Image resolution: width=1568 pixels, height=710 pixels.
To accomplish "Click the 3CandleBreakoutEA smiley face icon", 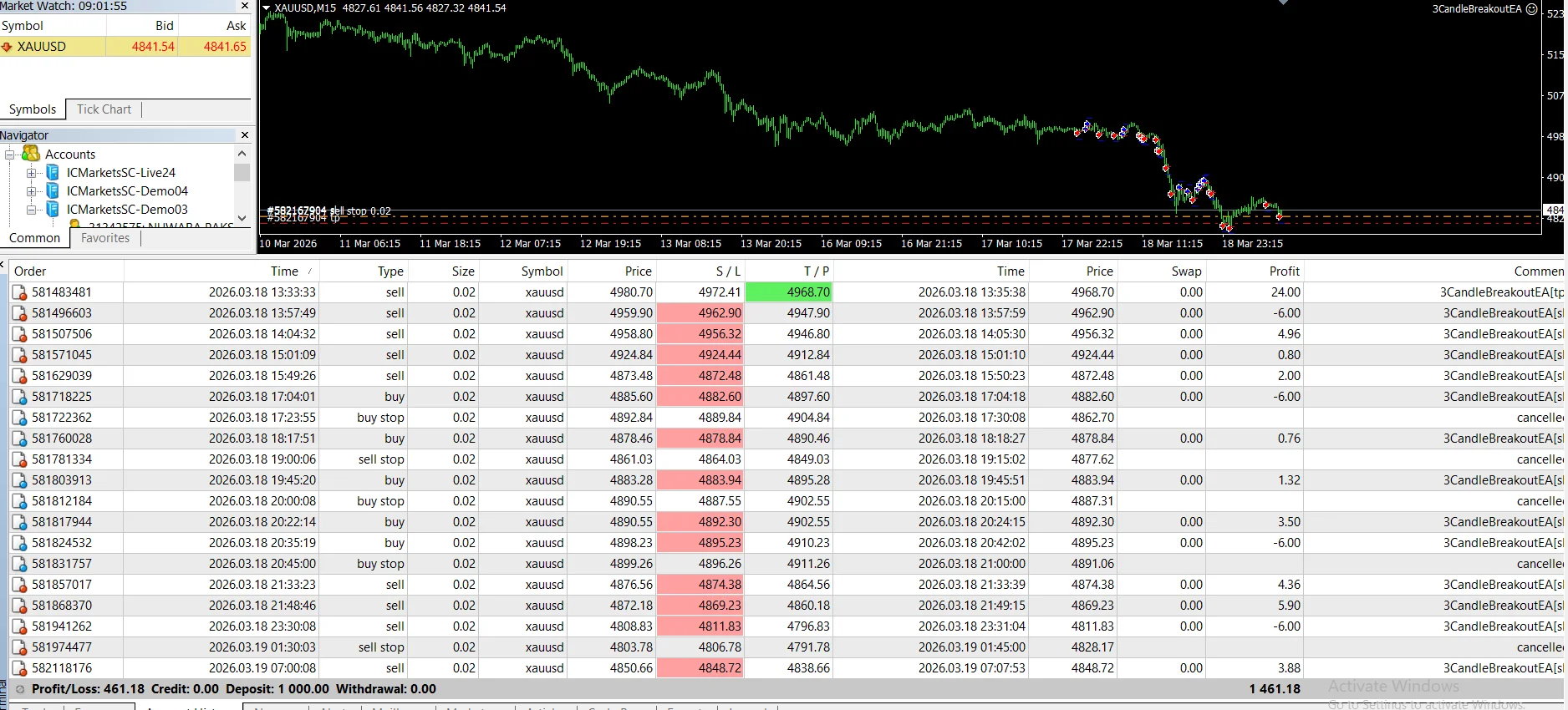I will [1531, 9].
